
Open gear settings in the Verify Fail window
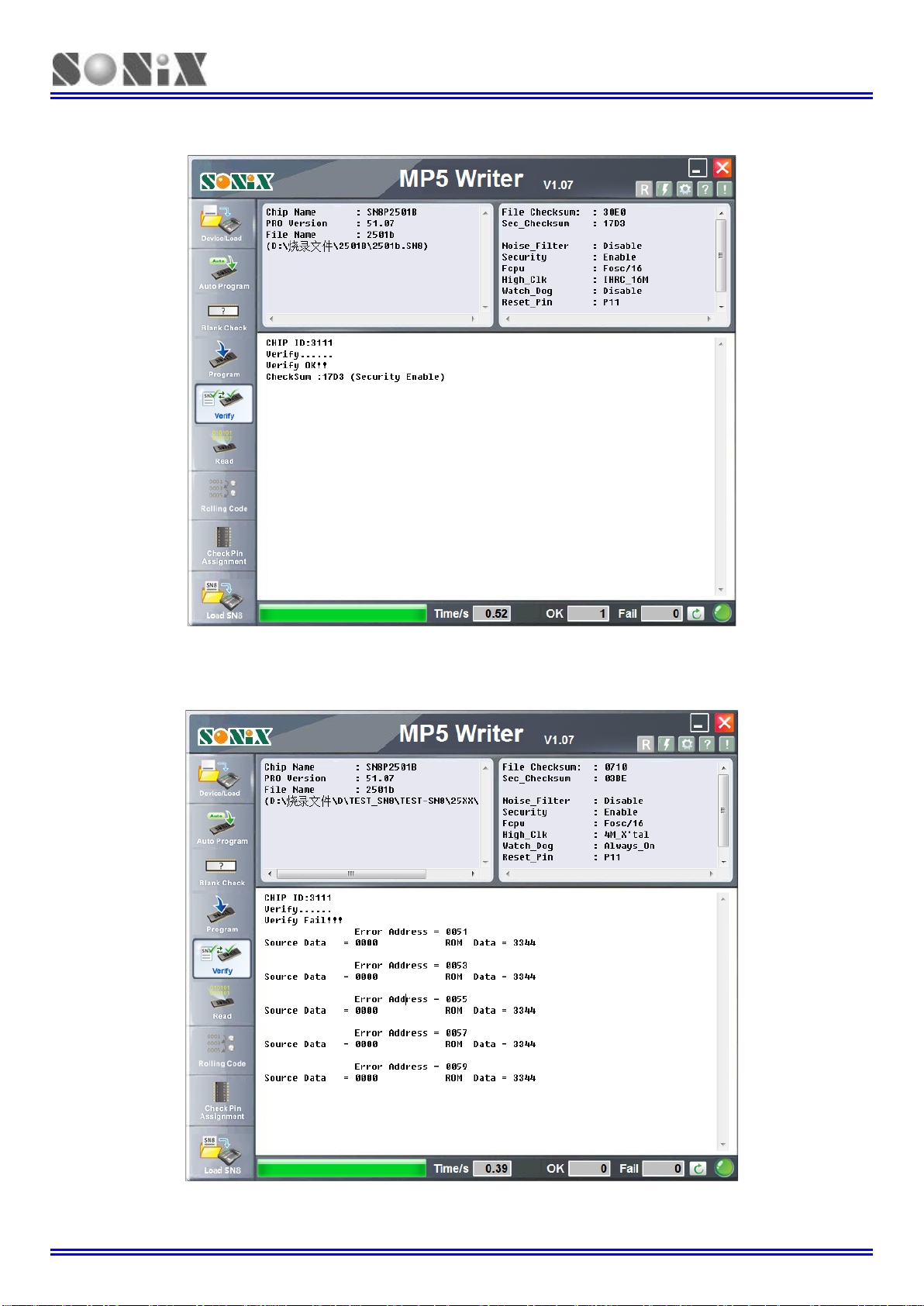(686, 744)
